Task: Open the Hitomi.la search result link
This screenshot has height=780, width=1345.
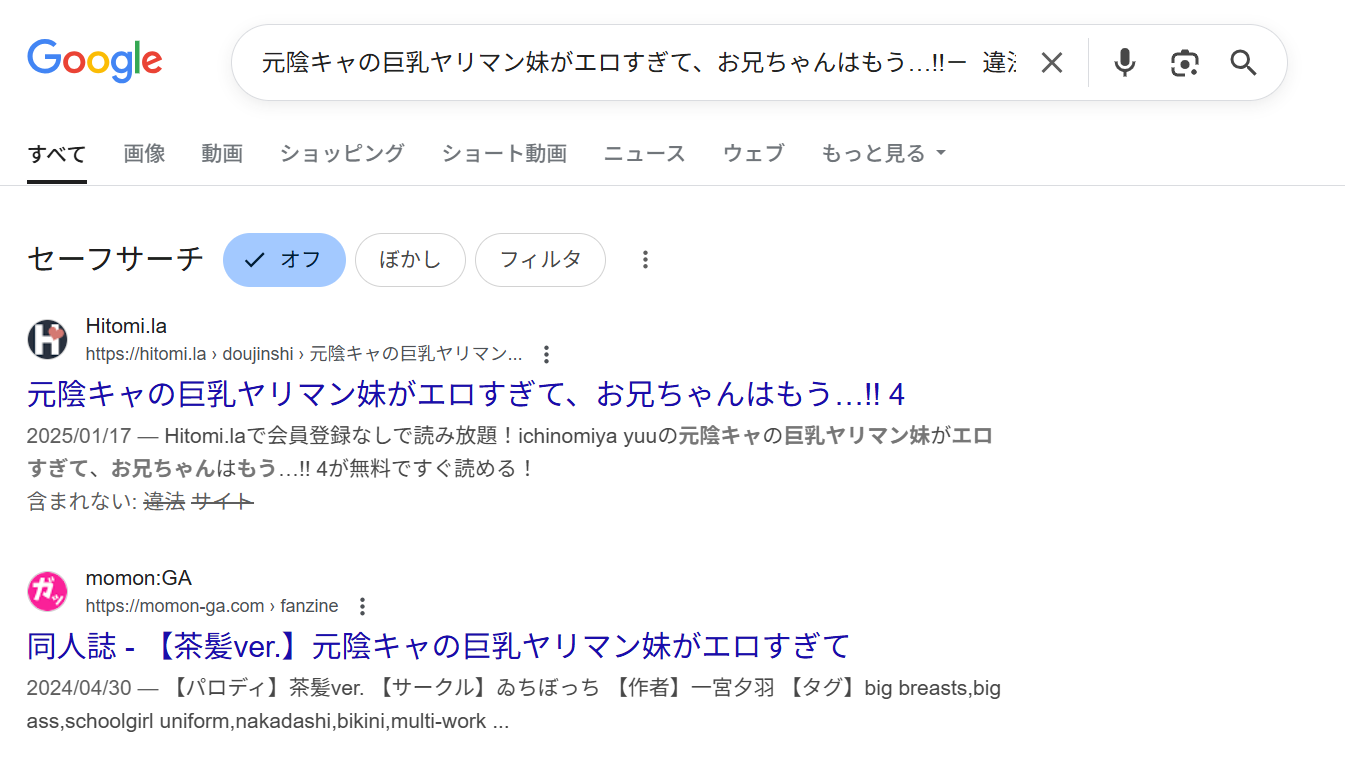Action: (x=465, y=394)
